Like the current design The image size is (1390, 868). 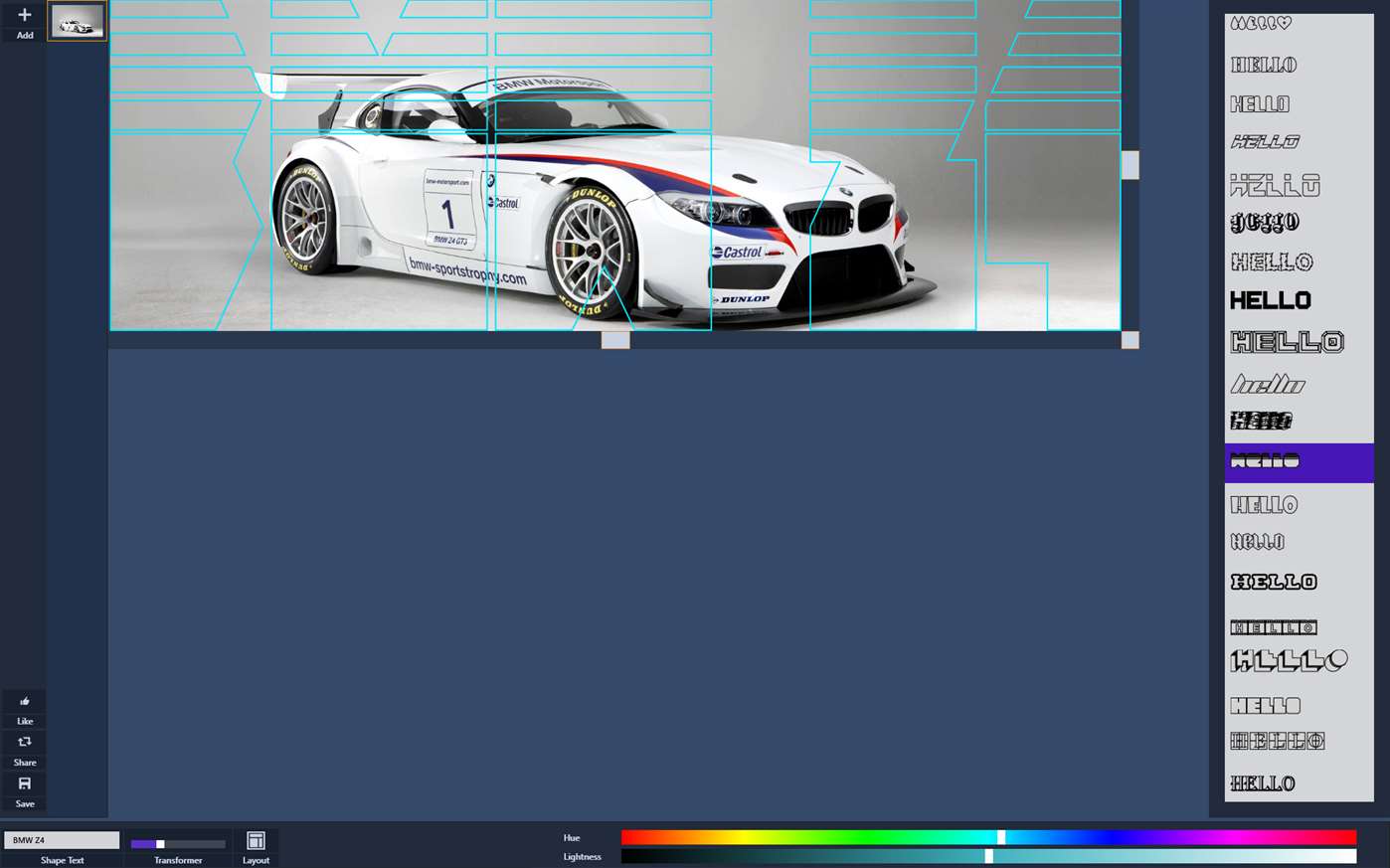tap(24, 709)
